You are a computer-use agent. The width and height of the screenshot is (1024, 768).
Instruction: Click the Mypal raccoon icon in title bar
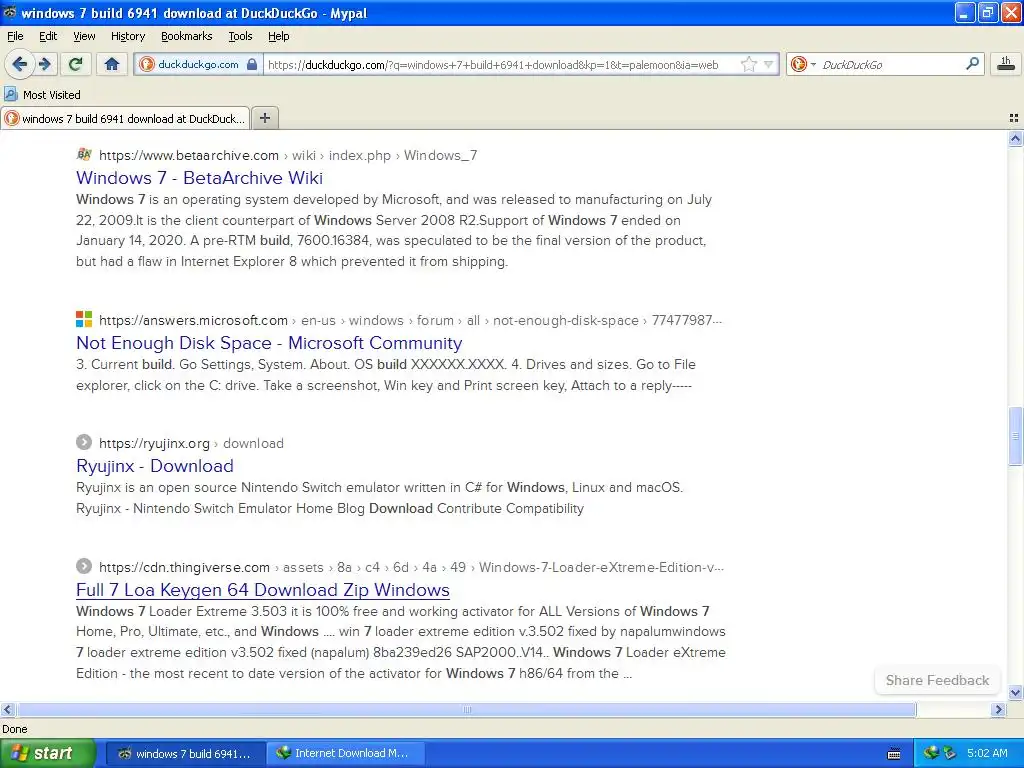(10, 12)
